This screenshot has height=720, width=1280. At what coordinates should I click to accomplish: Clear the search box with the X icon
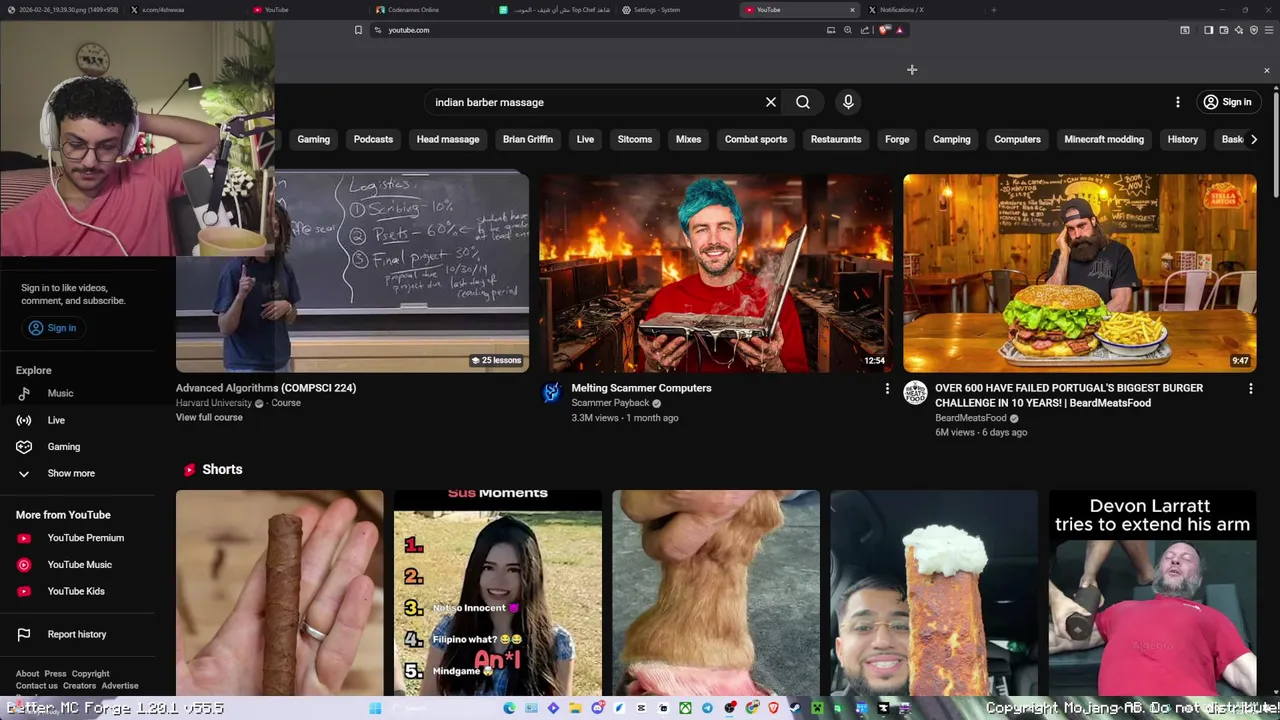point(771,102)
